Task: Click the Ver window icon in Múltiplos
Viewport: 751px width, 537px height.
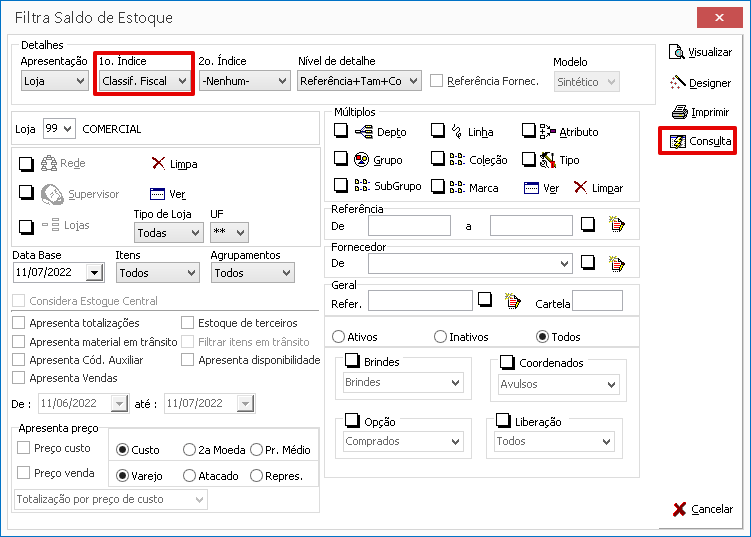Action: (531, 188)
